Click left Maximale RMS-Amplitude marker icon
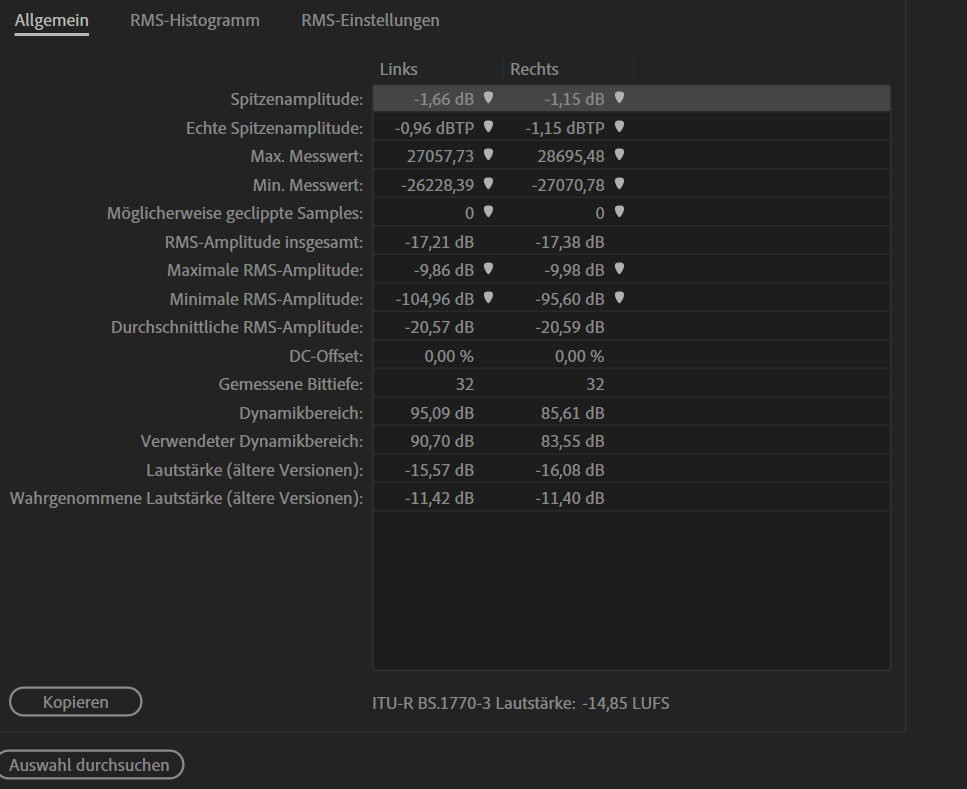The height and width of the screenshot is (789, 967). tap(488, 269)
